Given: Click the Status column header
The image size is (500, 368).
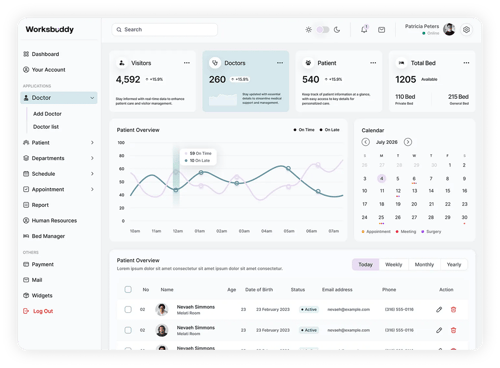Looking at the screenshot, I should [298, 290].
